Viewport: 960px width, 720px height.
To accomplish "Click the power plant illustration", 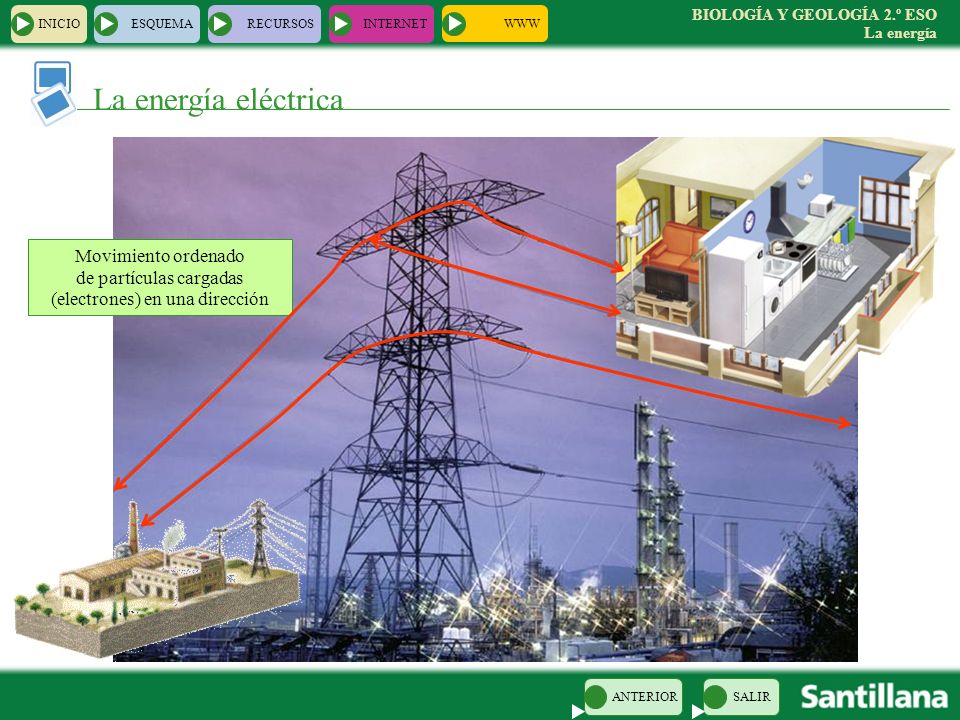I will point(159,579).
